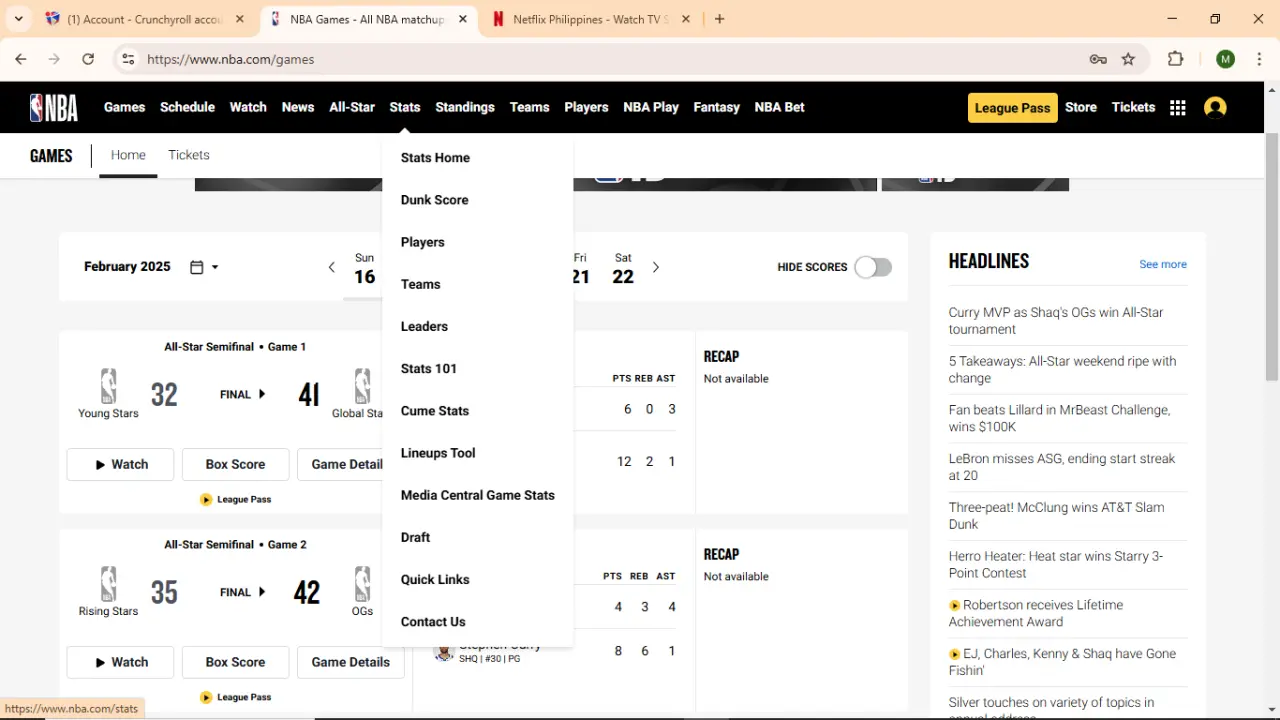Open 'LeBron misses ASG' headline
Viewport: 1280px width, 720px height.
coord(1062,467)
